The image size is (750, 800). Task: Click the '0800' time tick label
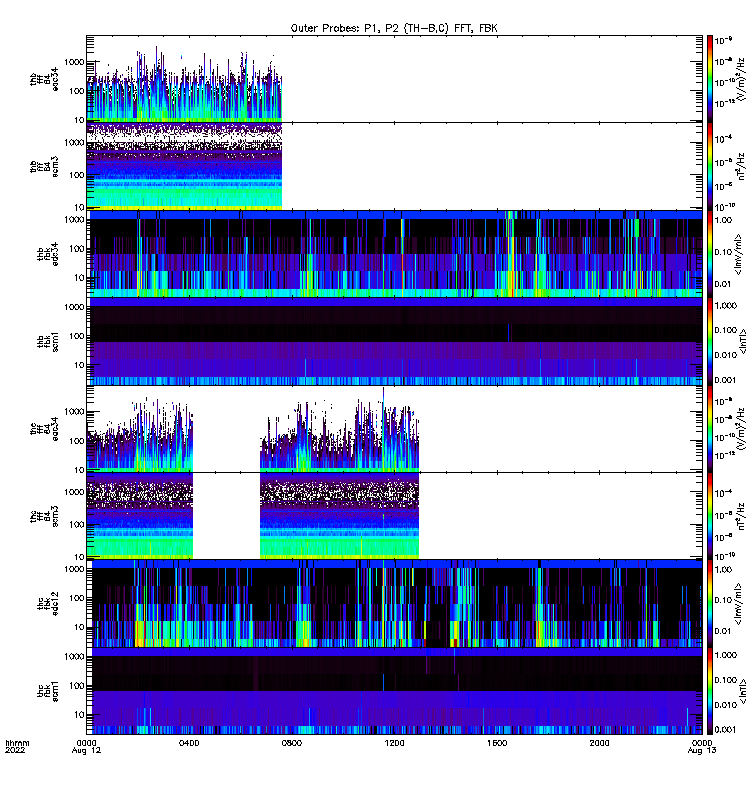[292, 743]
